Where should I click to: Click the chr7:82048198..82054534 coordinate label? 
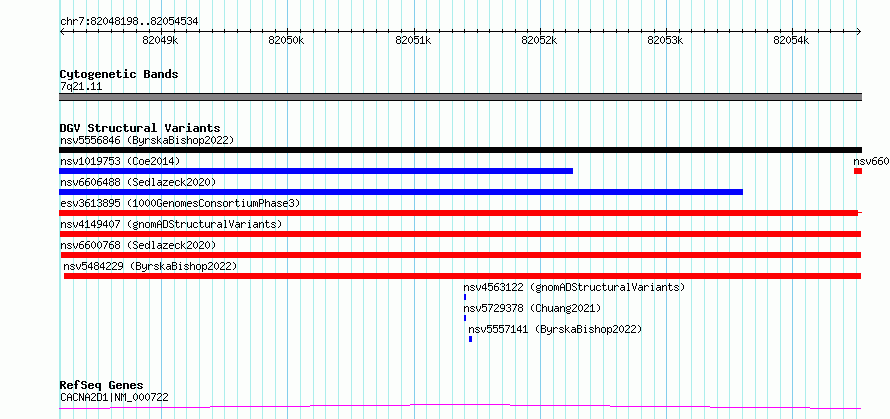tap(129, 22)
